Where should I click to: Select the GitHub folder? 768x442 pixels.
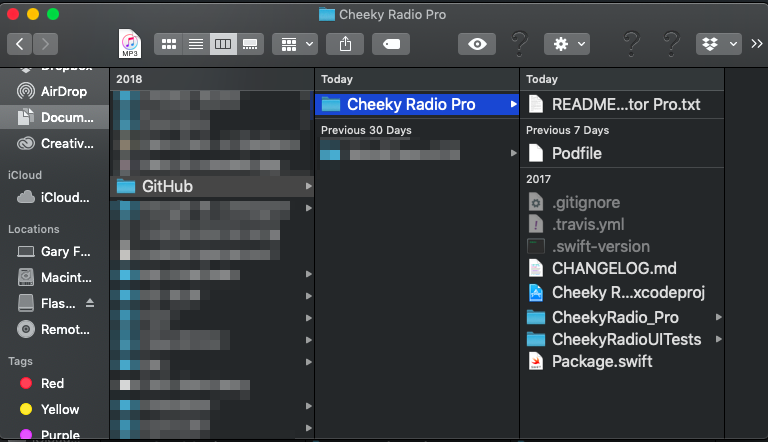[x=166, y=186]
